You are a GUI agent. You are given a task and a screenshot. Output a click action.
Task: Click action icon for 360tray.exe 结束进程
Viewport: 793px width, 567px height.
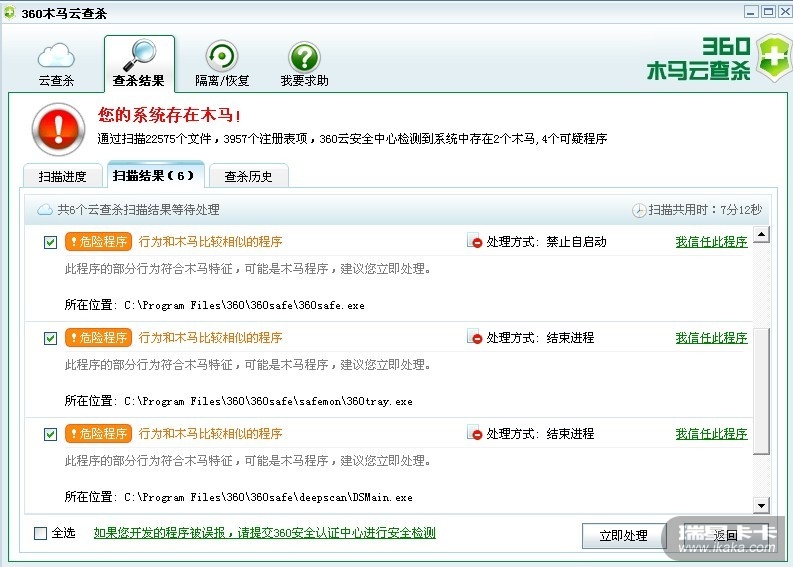(474, 337)
